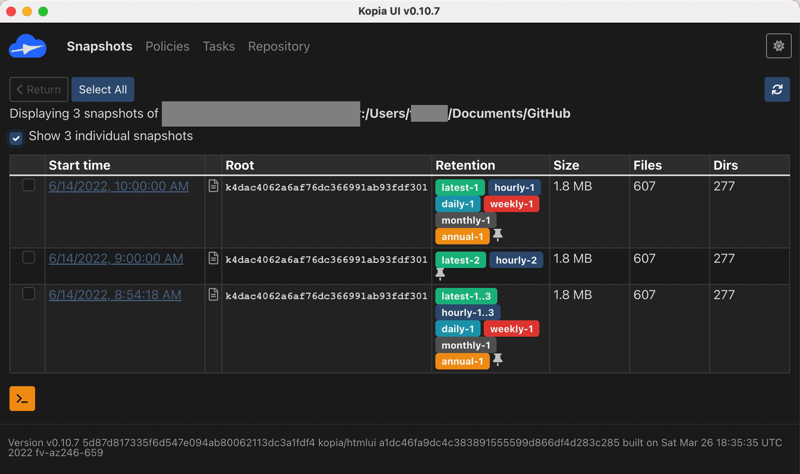Open the Repository tab
800x474 pixels.
click(279, 46)
